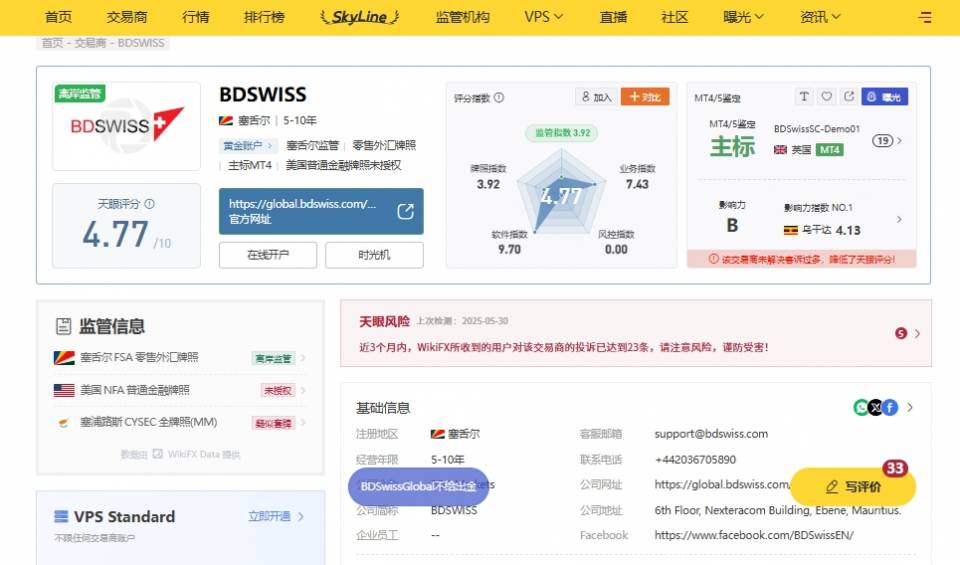Image resolution: width=960 pixels, height=565 pixels.
Task: Click the WhatsApp icon in 基础信息
Action: point(861,407)
